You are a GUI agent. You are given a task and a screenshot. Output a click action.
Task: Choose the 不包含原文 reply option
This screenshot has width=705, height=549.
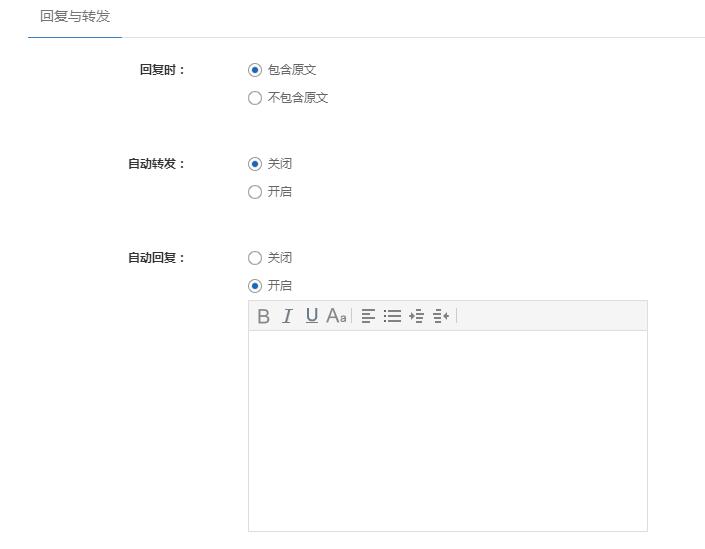coord(255,98)
